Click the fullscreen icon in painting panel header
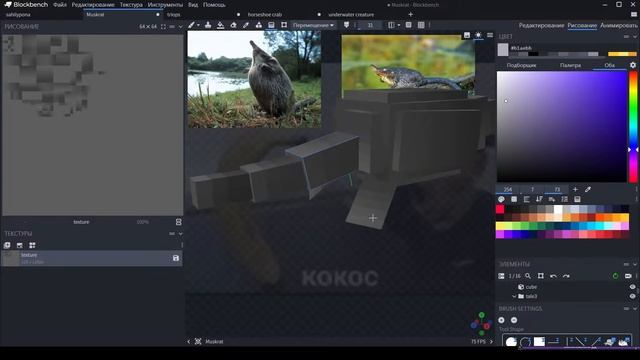The height and width of the screenshot is (360, 640). click(163, 27)
